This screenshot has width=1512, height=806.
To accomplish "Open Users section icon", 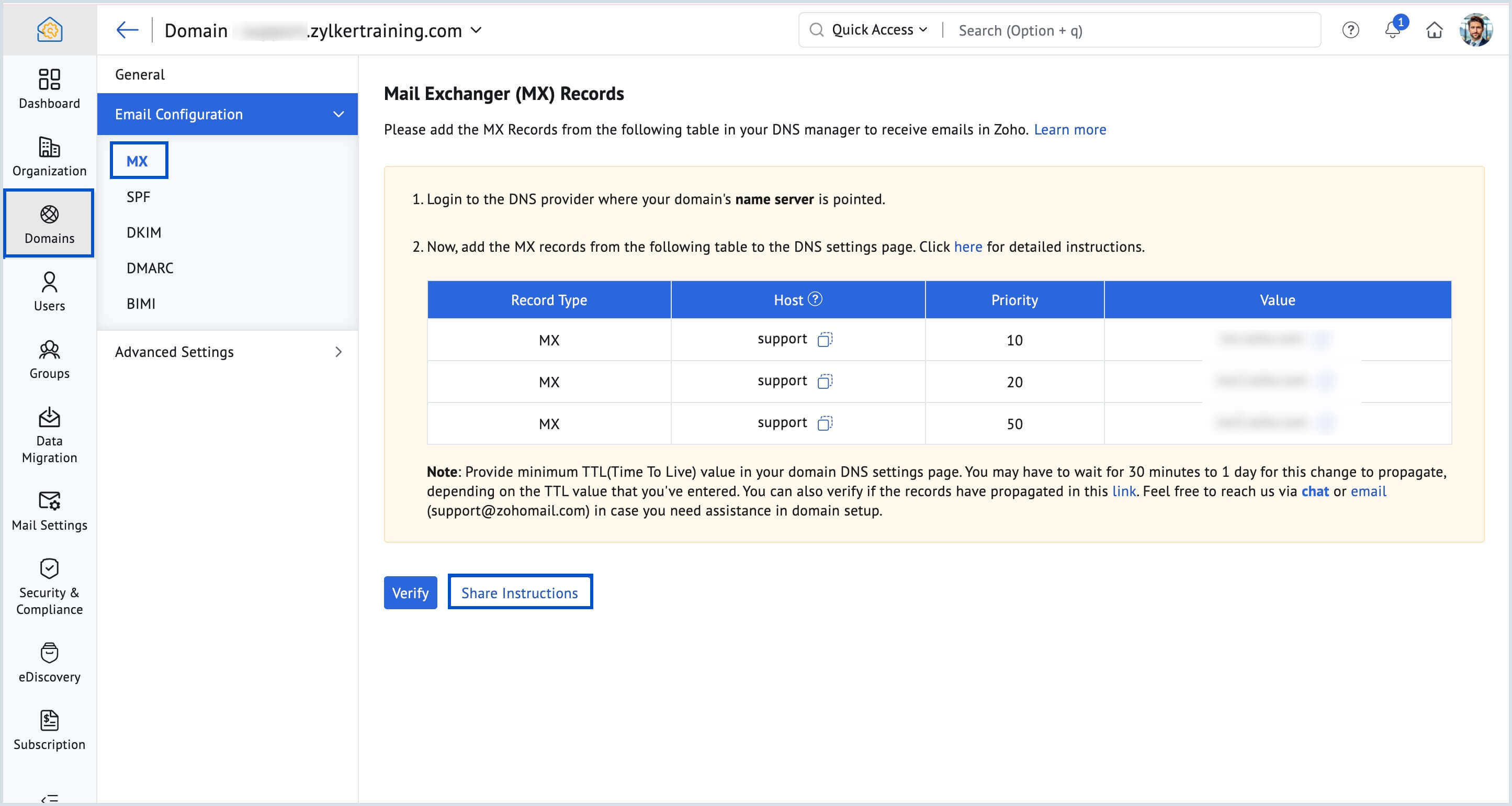I will (49, 291).
